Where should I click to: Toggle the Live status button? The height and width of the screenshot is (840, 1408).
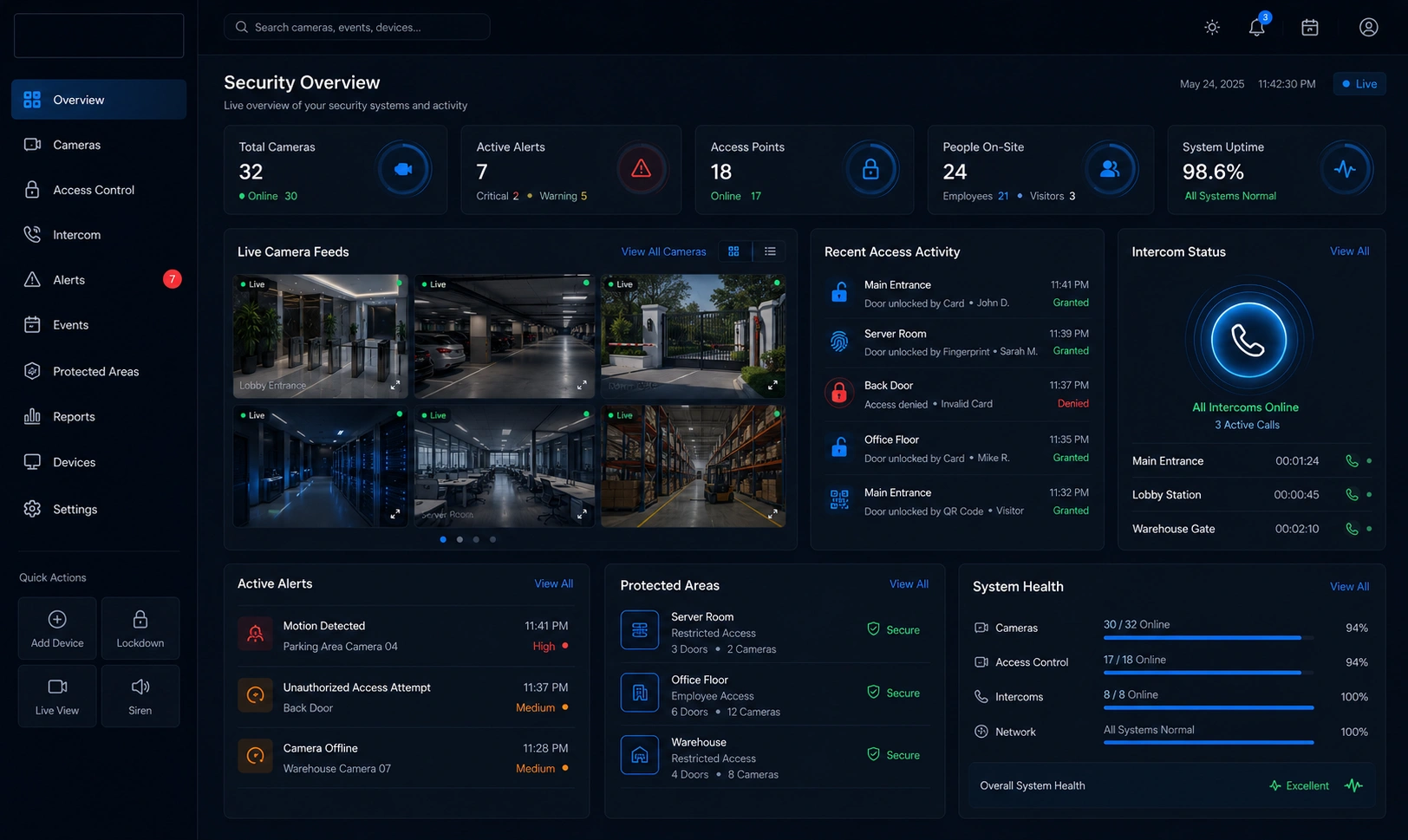pyautogui.click(x=1359, y=84)
